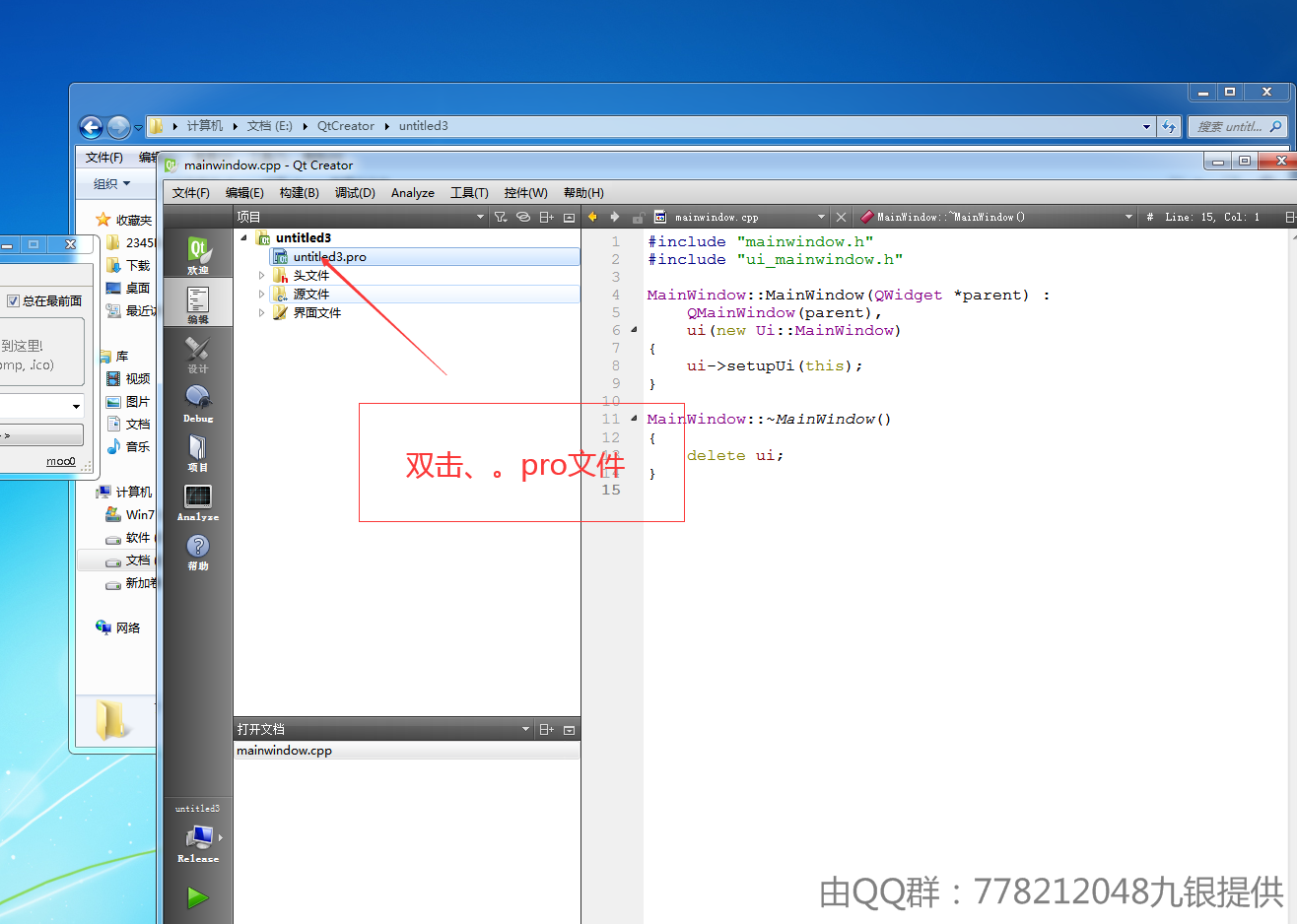
Task: Open the 工具(T) menu
Action: click(469, 193)
